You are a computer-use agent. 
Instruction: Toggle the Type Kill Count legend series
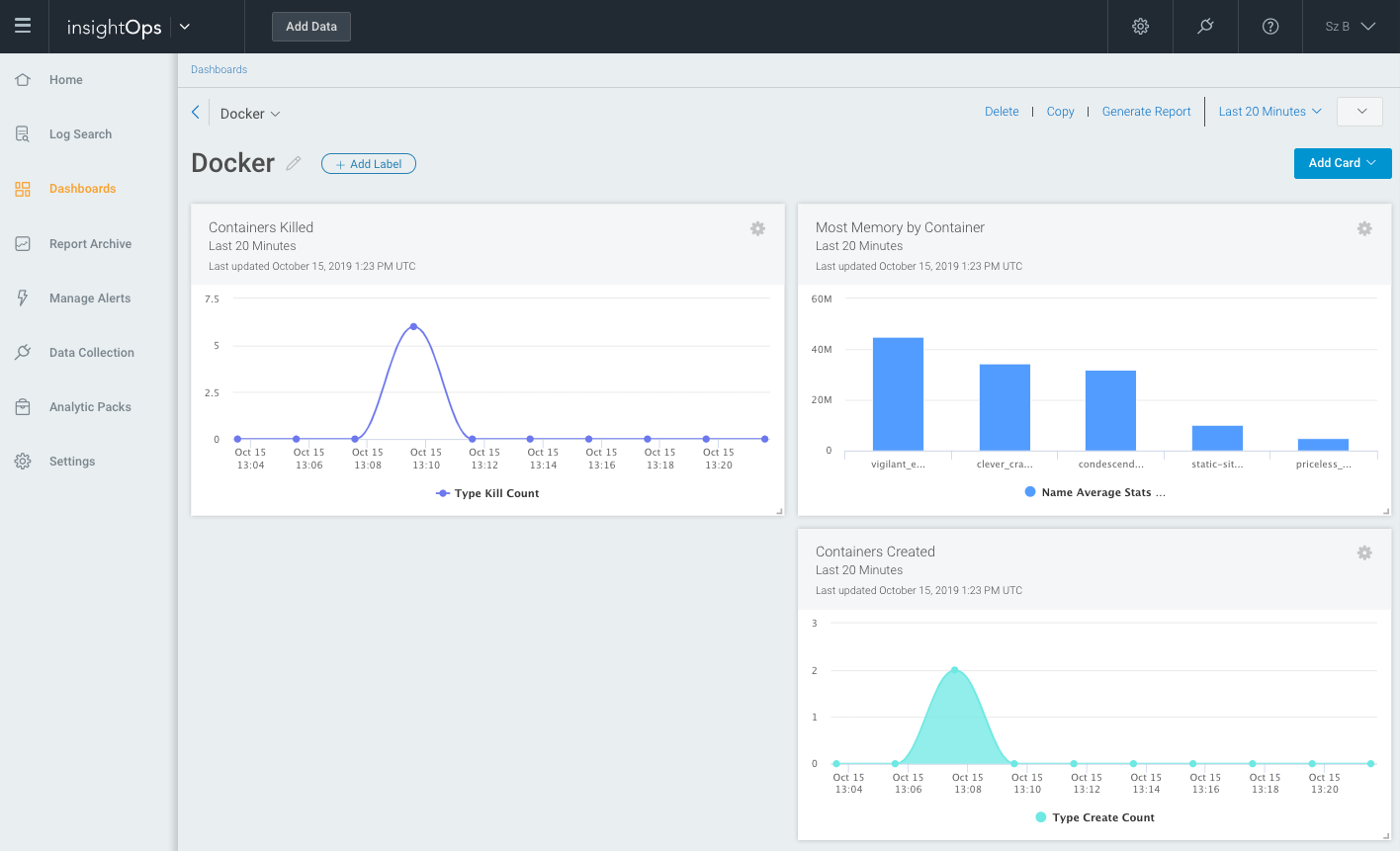(487, 493)
